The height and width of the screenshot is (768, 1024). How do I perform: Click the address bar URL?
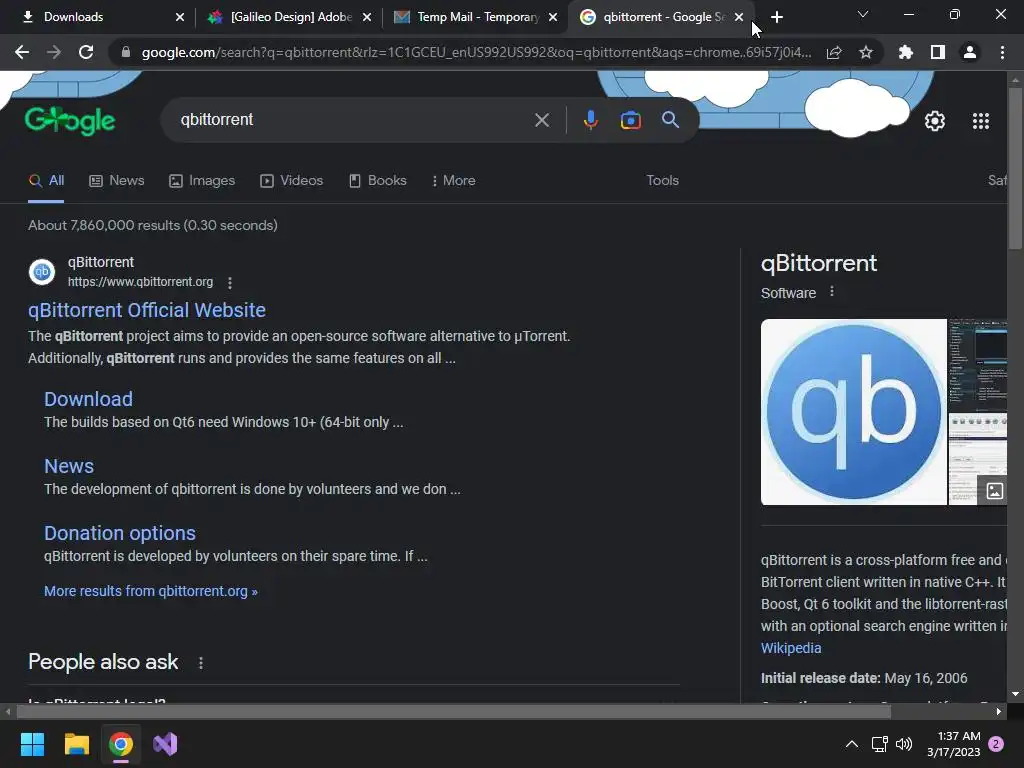476,52
